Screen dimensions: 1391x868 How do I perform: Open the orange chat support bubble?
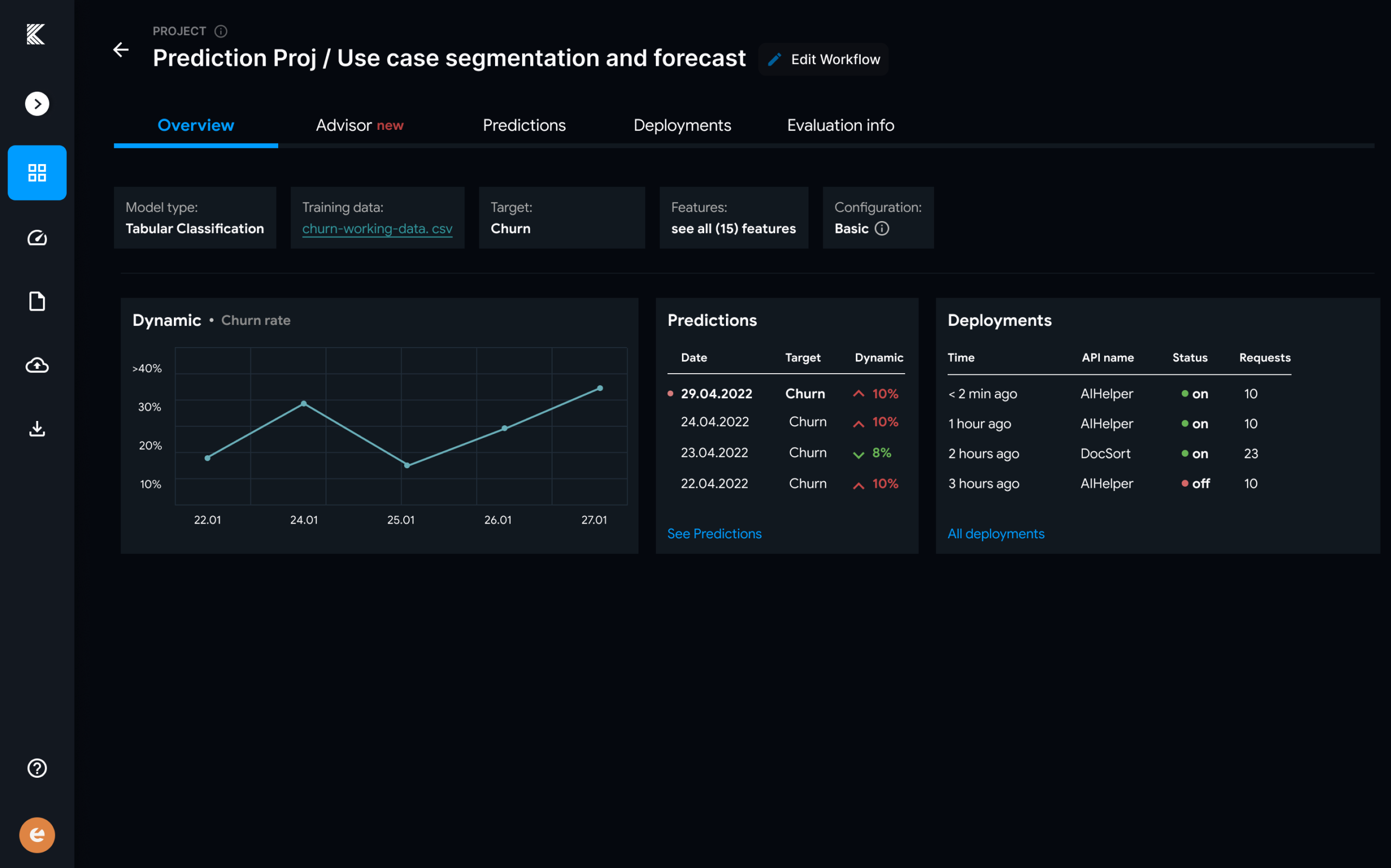point(36,835)
